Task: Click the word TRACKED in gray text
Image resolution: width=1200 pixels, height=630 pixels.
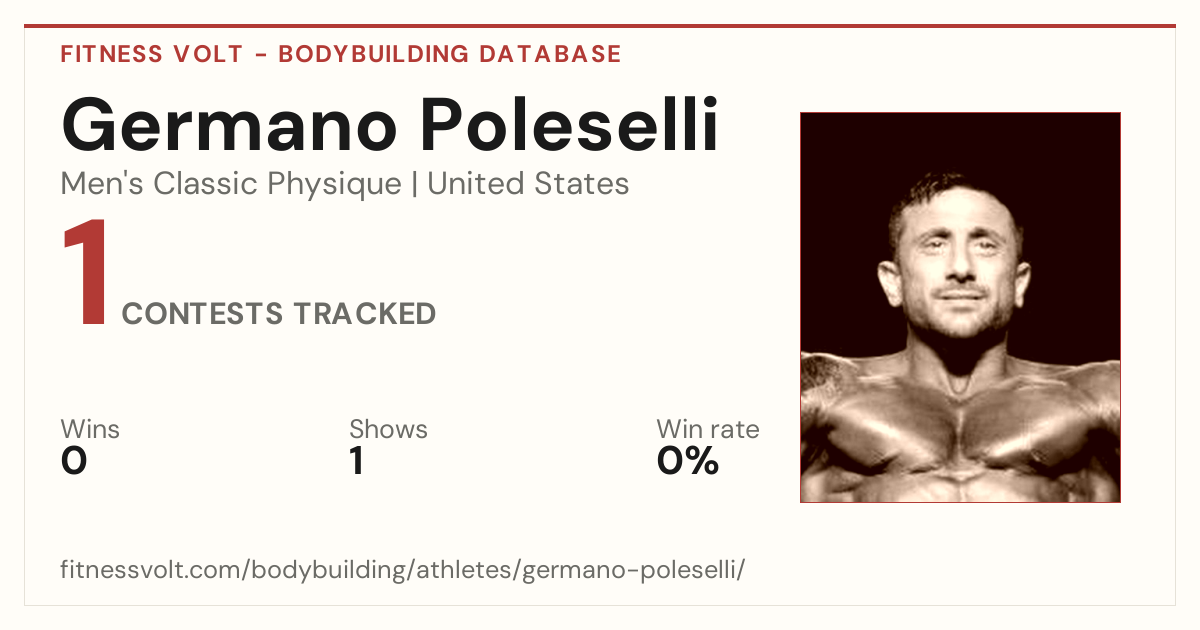Action: (x=365, y=314)
